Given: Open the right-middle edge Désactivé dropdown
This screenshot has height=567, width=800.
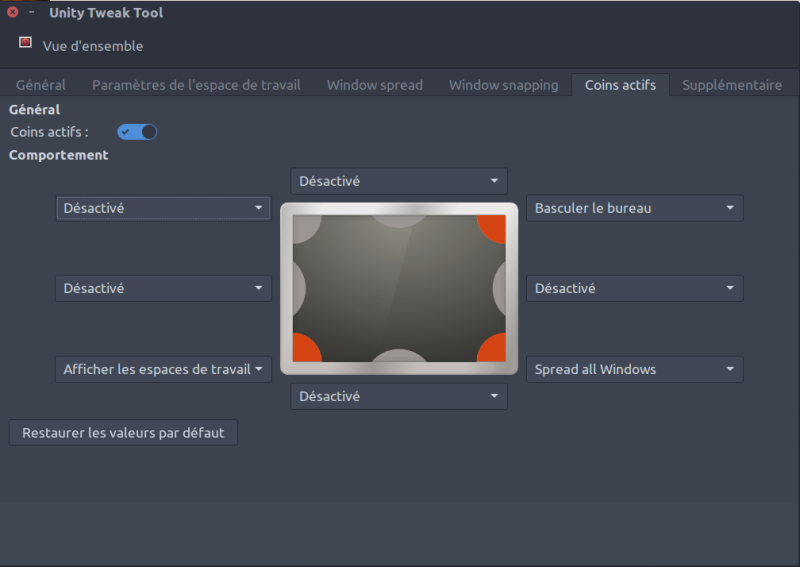Looking at the screenshot, I should (635, 288).
